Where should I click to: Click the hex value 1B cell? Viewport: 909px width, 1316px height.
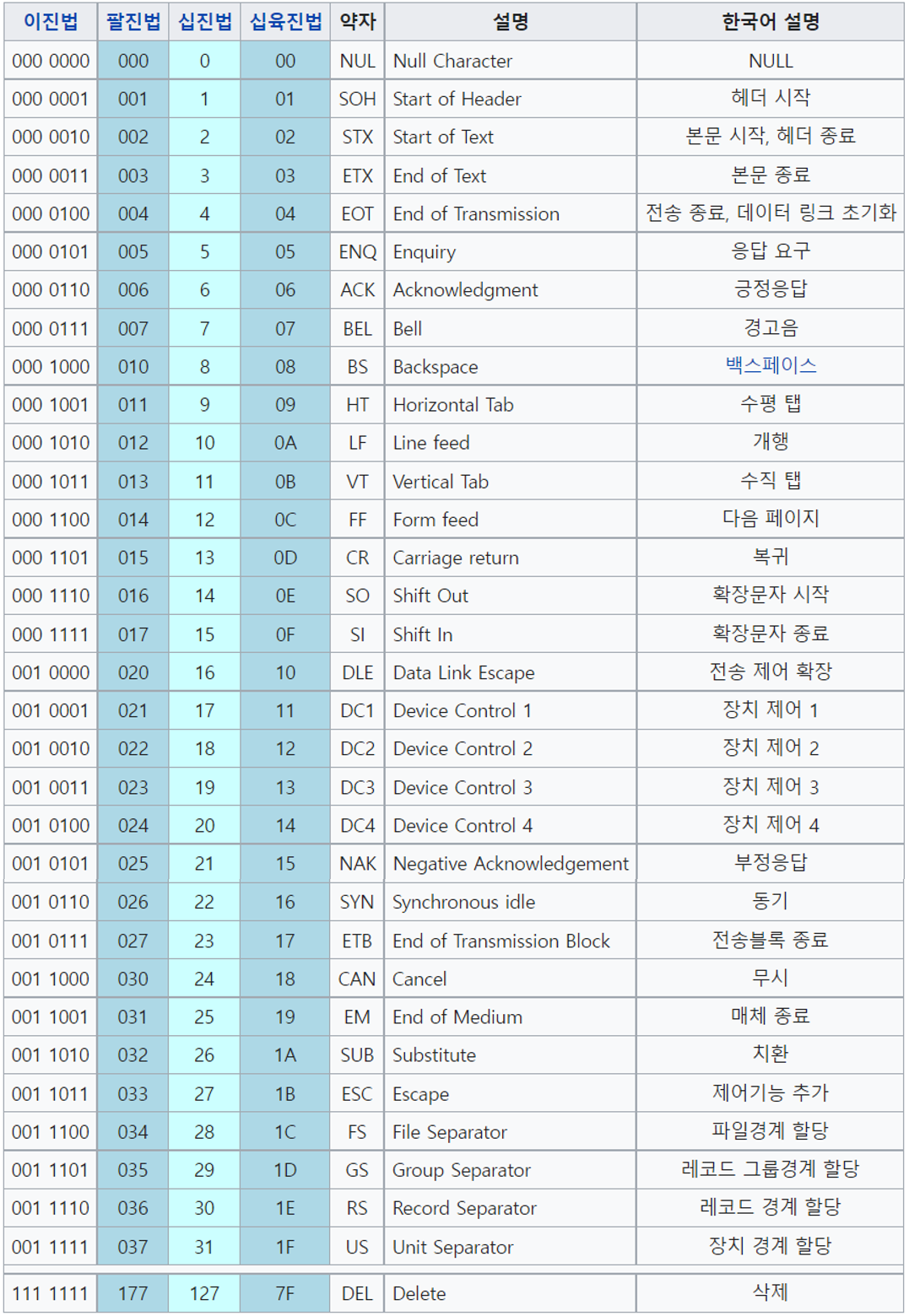tap(285, 1092)
